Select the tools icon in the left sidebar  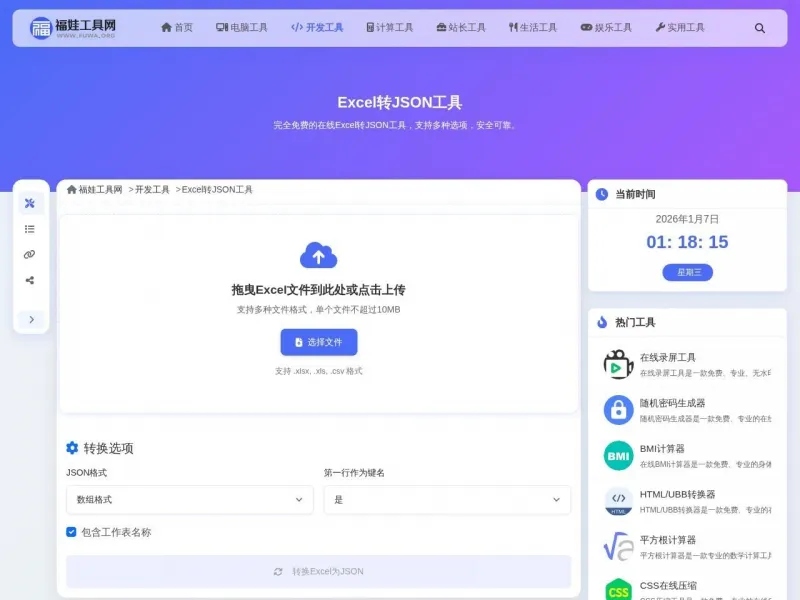click(30, 203)
